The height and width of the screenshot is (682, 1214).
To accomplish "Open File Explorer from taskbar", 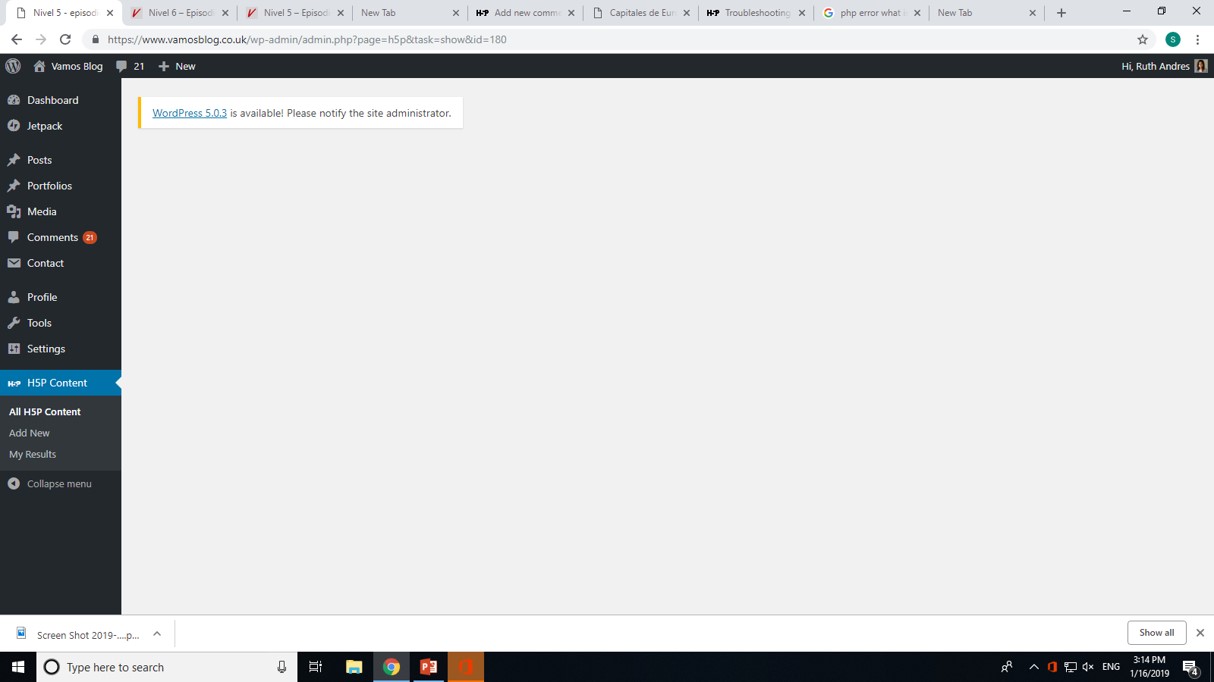I will pyautogui.click(x=354, y=667).
